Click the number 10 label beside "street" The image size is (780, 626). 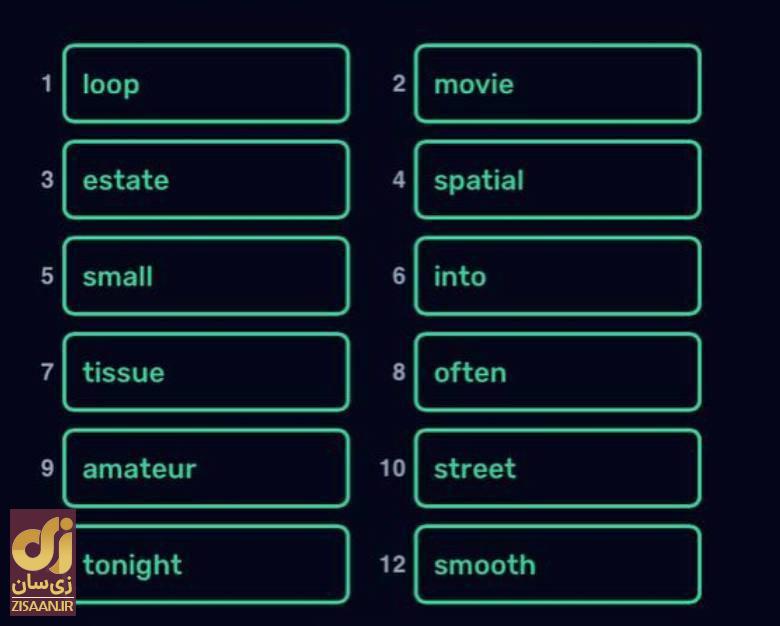point(393,468)
